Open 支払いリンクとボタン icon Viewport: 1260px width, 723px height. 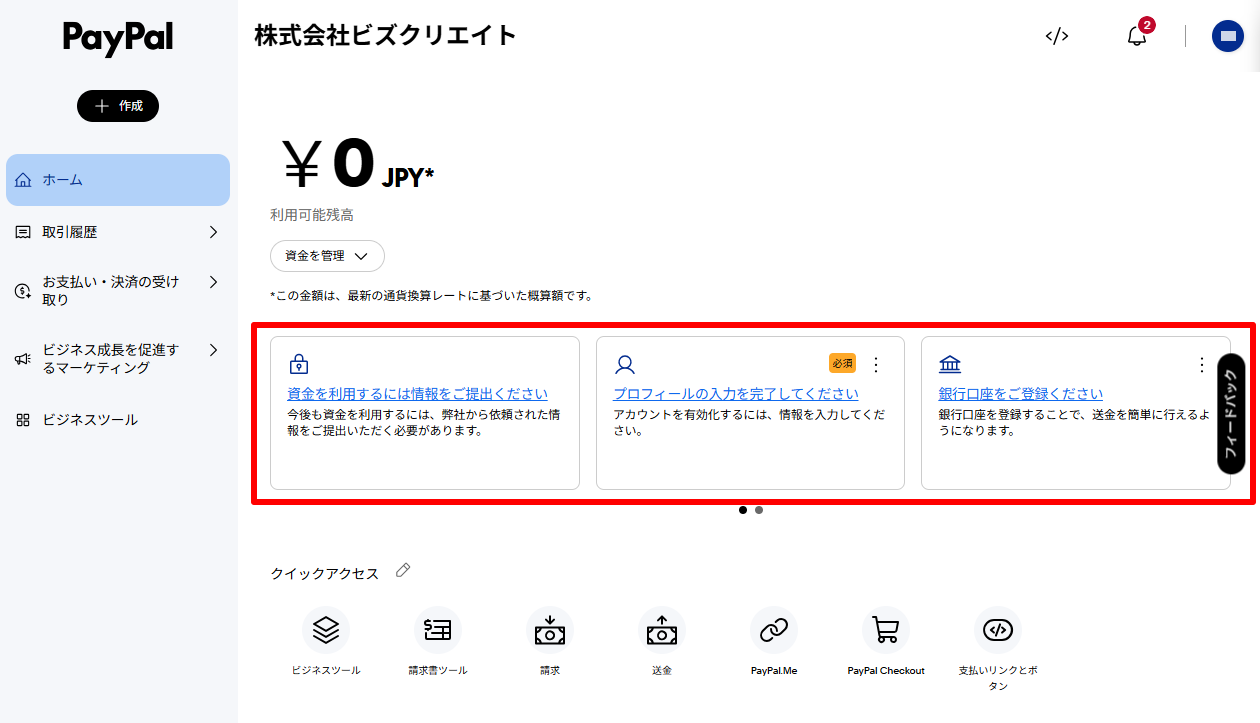click(x=998, y=630)
